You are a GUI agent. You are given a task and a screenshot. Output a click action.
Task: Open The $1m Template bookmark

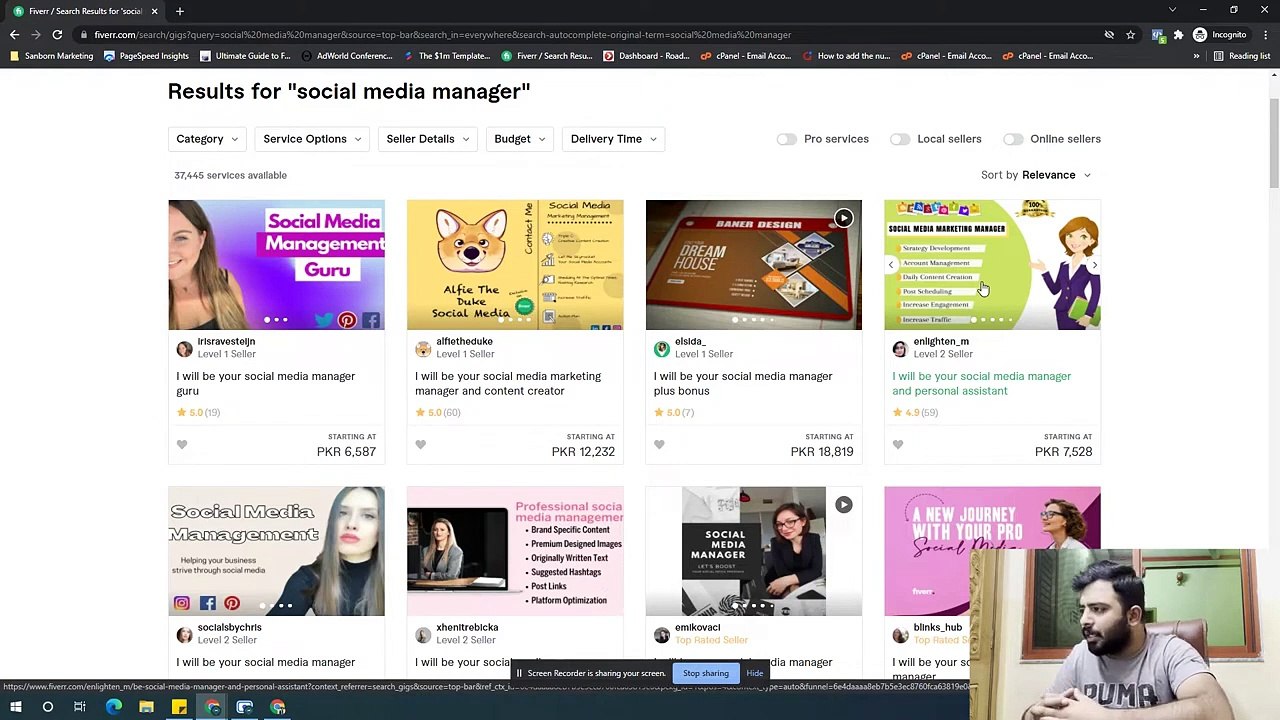pos(446,56)
